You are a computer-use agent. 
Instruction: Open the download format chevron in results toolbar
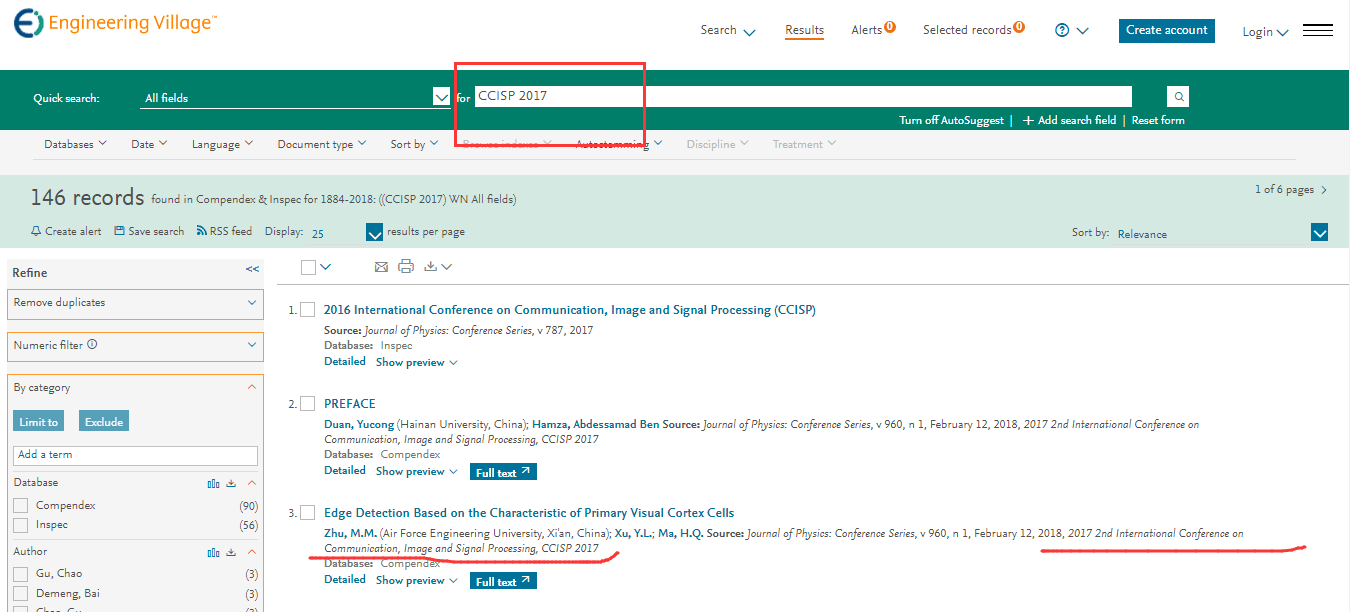[446, 267]
